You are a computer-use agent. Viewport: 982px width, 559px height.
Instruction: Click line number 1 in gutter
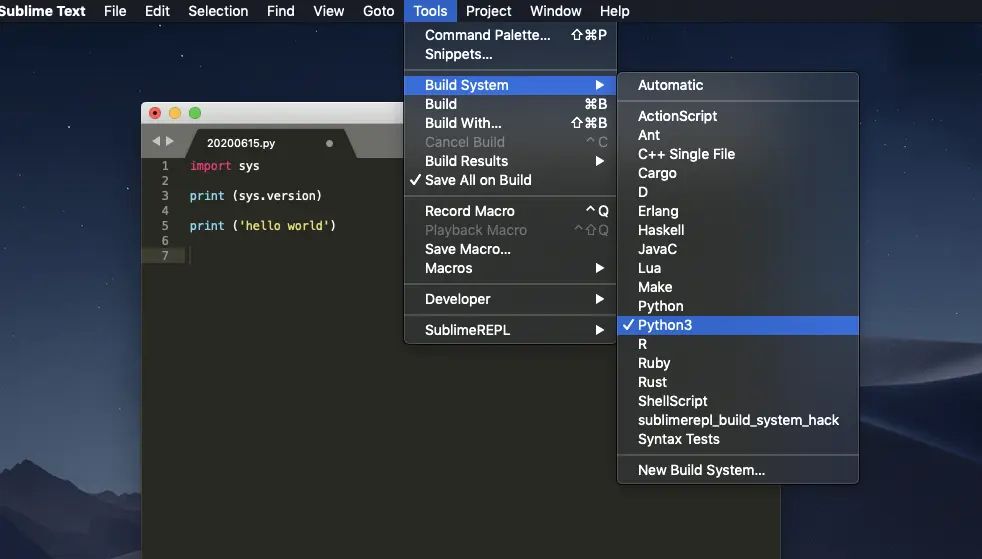165,166
